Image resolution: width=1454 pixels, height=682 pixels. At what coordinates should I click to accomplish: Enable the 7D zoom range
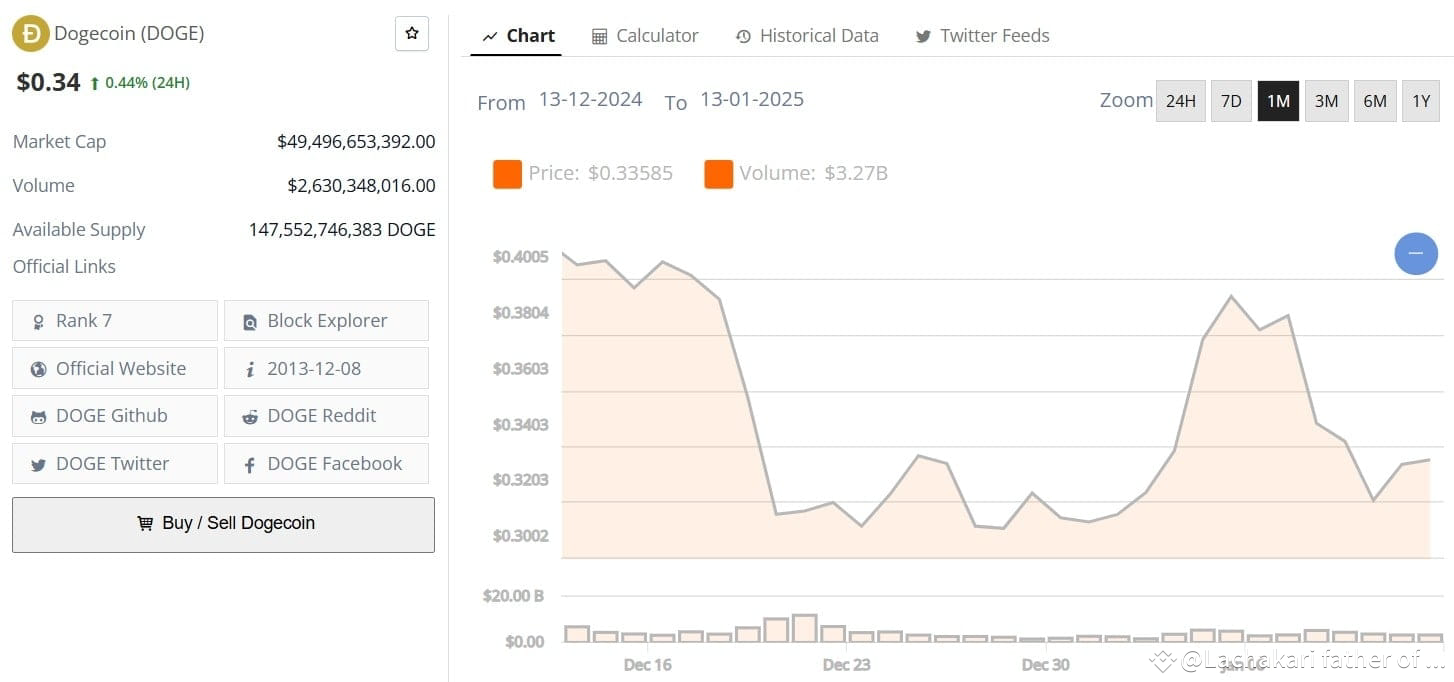click(1230, 100)
